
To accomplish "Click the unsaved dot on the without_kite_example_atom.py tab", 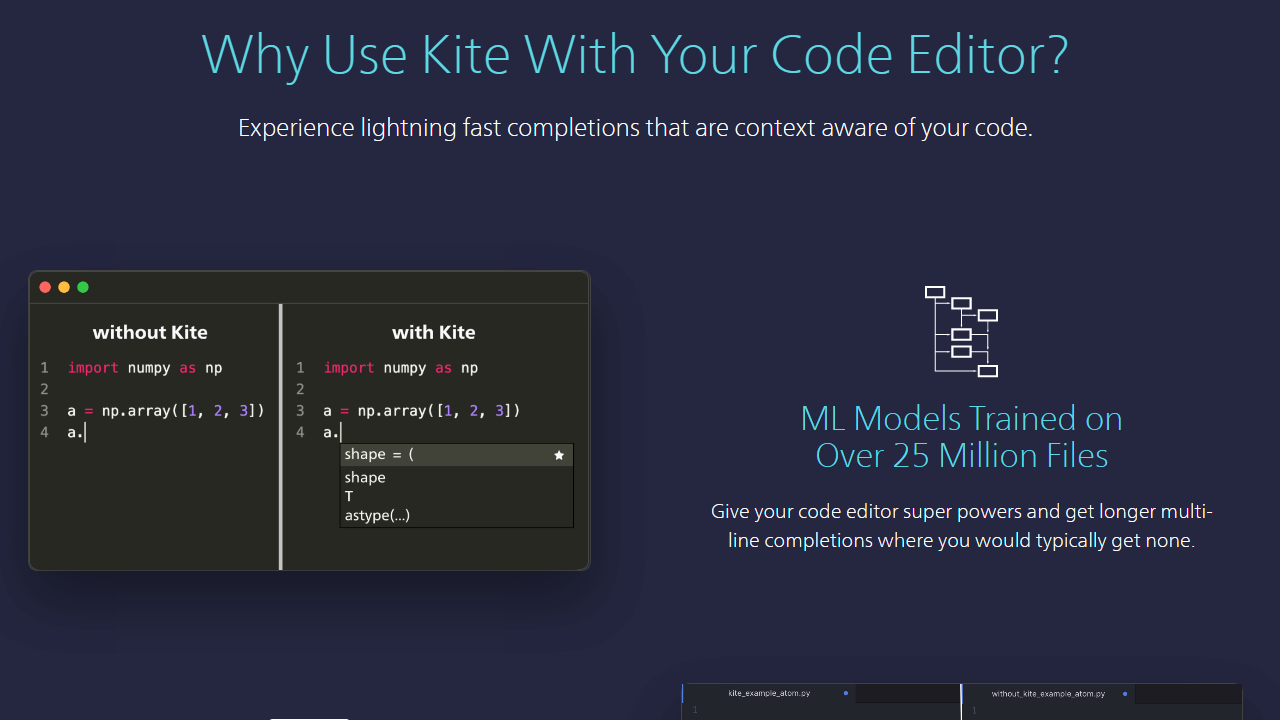I will [x=1125, y=693].
